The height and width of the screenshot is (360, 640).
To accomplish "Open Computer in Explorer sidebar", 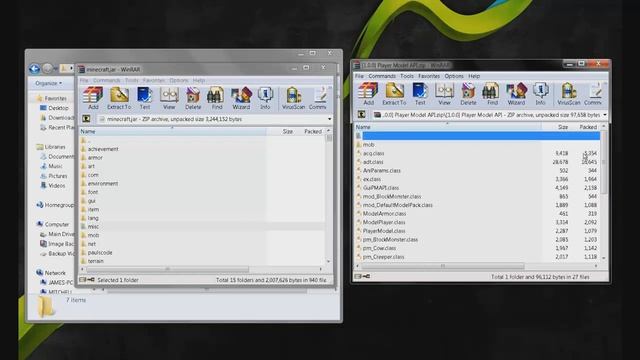I will click(x=57, y=224).
